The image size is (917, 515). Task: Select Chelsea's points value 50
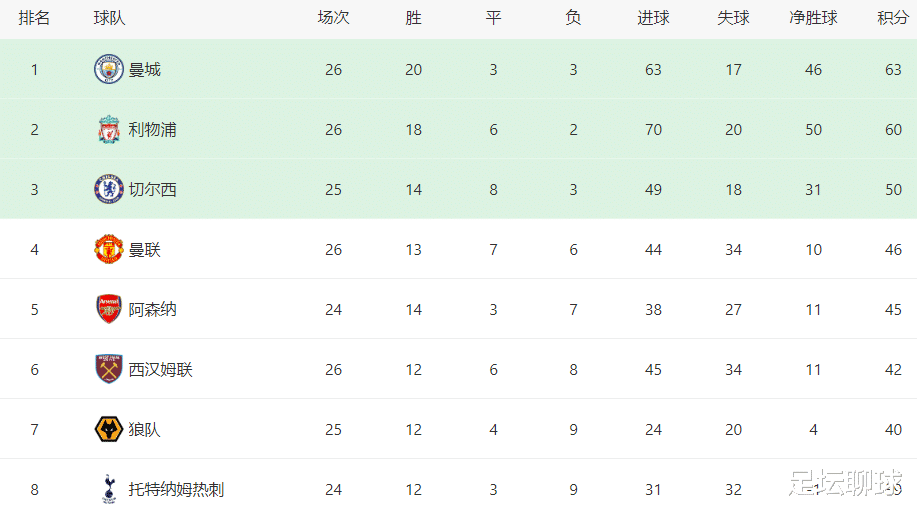tap(893, 189)
